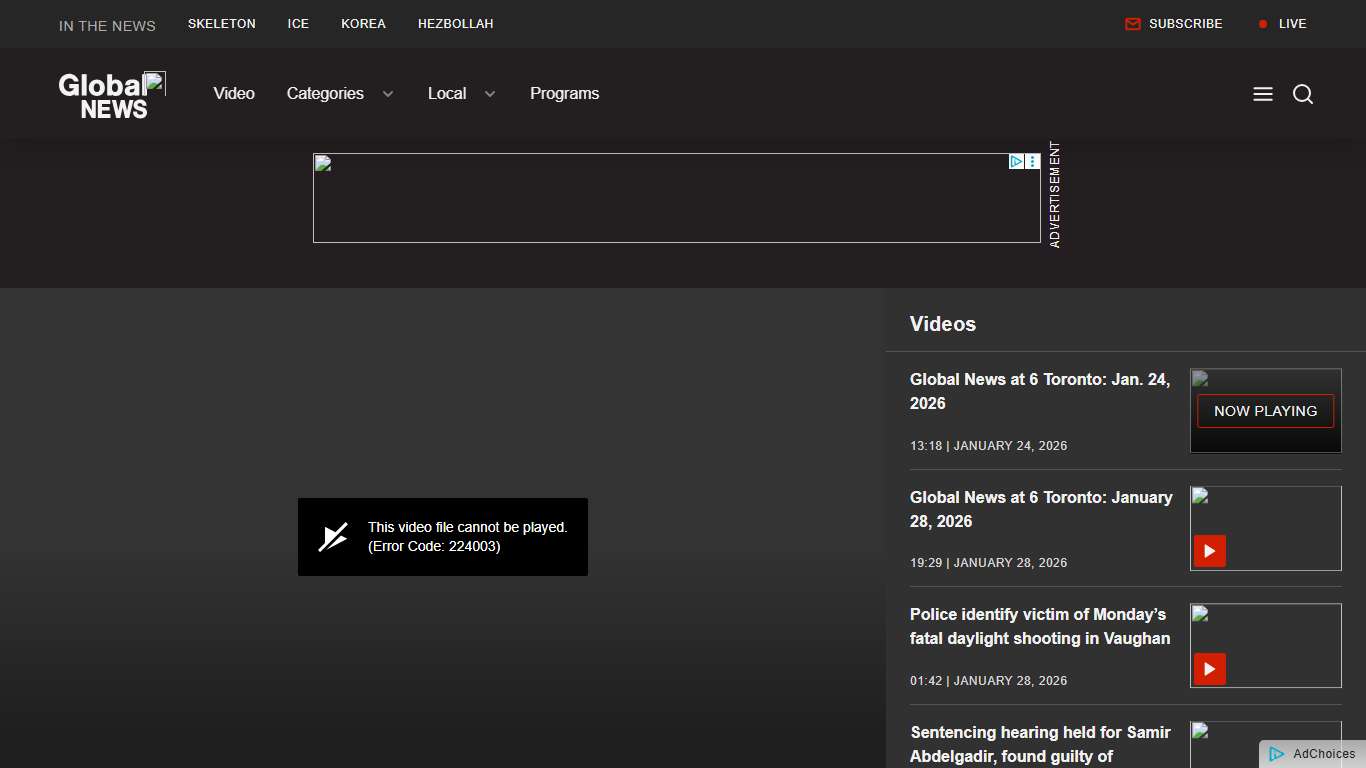The width and height of the screenshot is (1366, 768).
Task: Click the Subscribe envelope icon
Action: (1133, 24)
